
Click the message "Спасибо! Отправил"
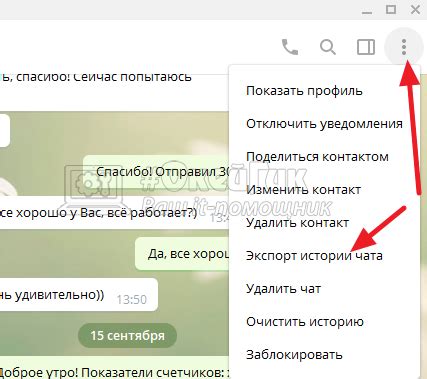156,172
